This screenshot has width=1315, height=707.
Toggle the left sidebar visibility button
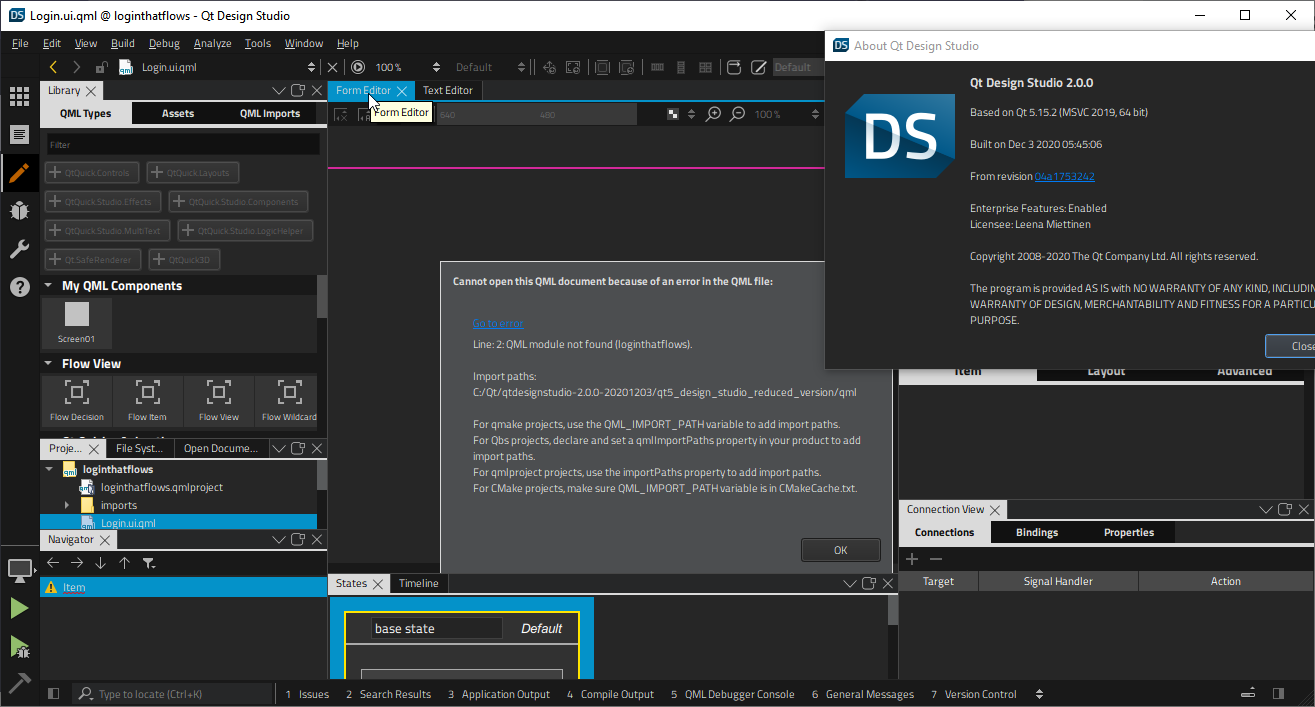54,694
